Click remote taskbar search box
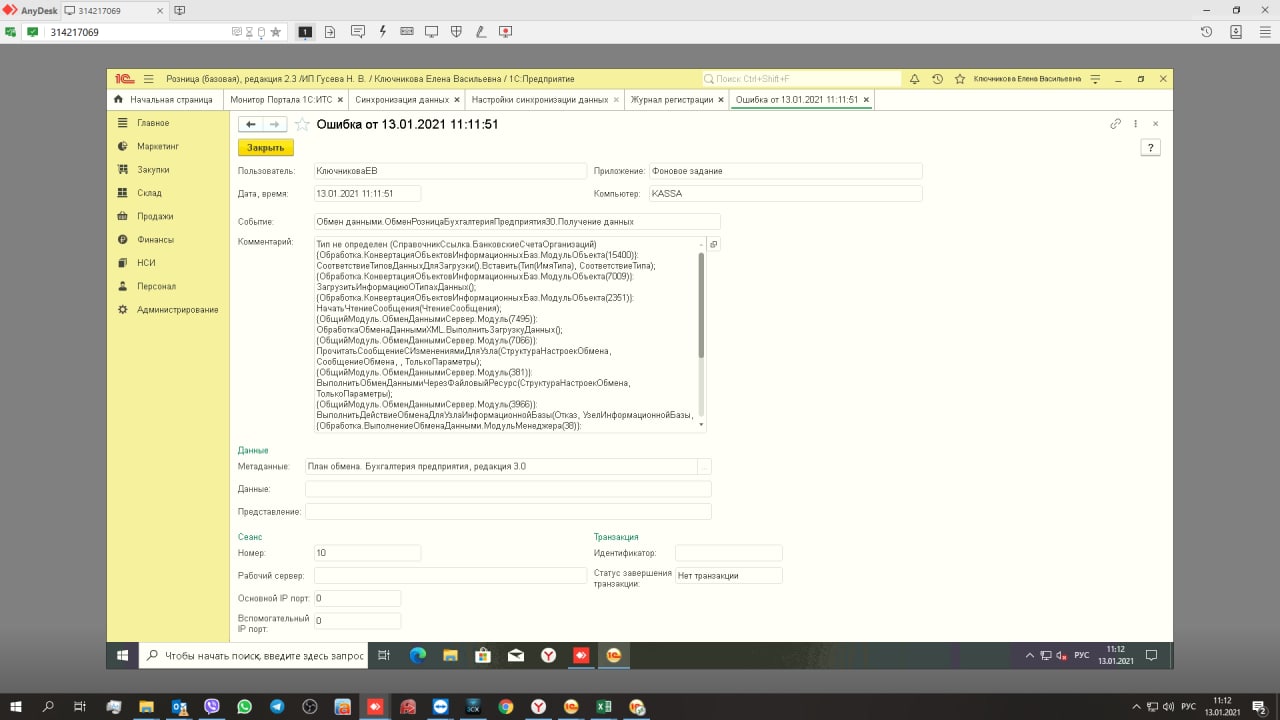1280x720 pixels. [252, 656]
